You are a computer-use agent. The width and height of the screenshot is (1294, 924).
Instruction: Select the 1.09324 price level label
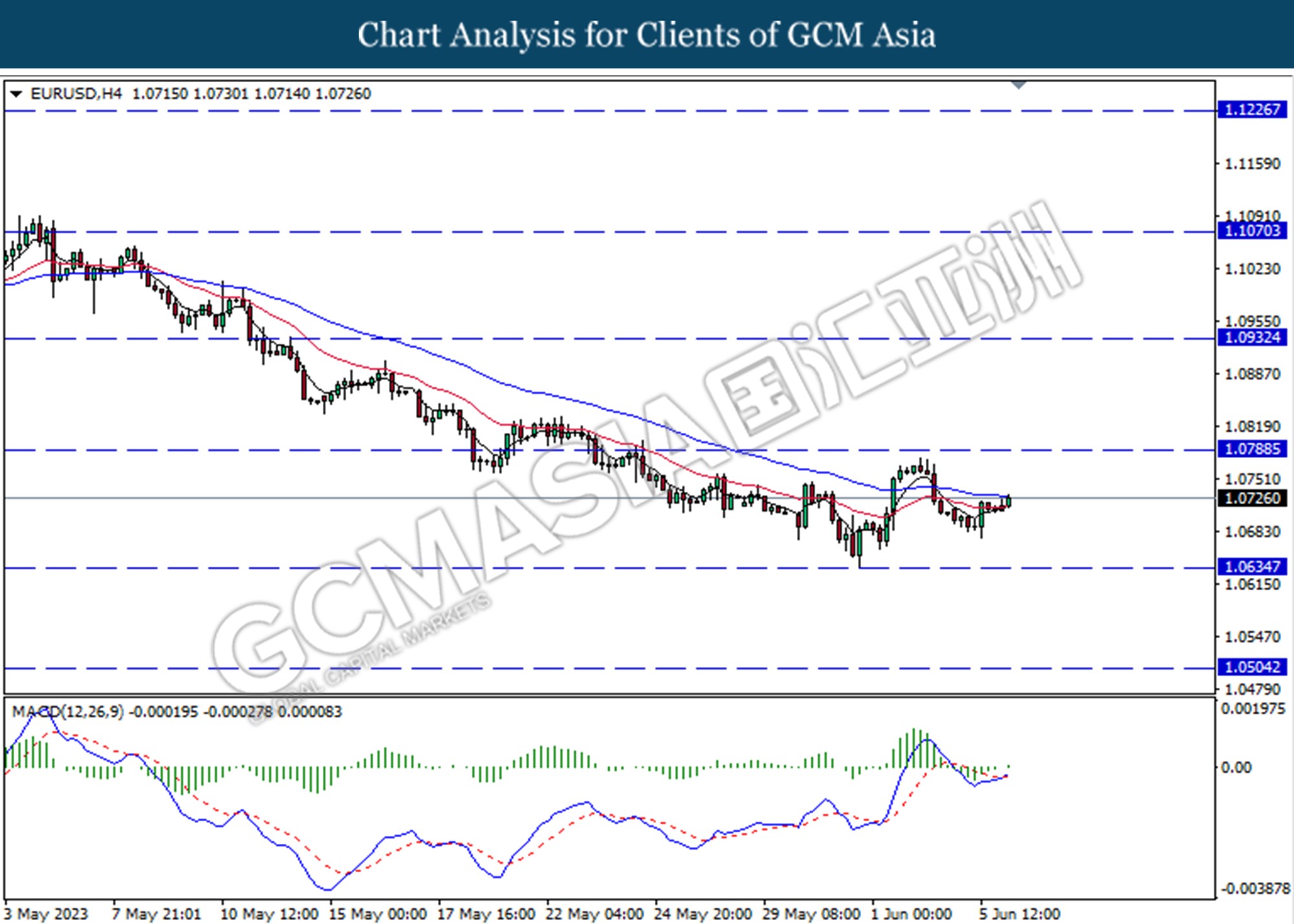(1252, 338)
